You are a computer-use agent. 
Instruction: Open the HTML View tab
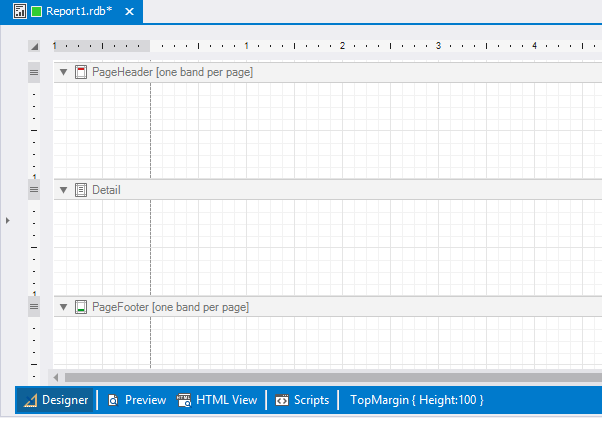pyautogui.click(x=217, y=400)
